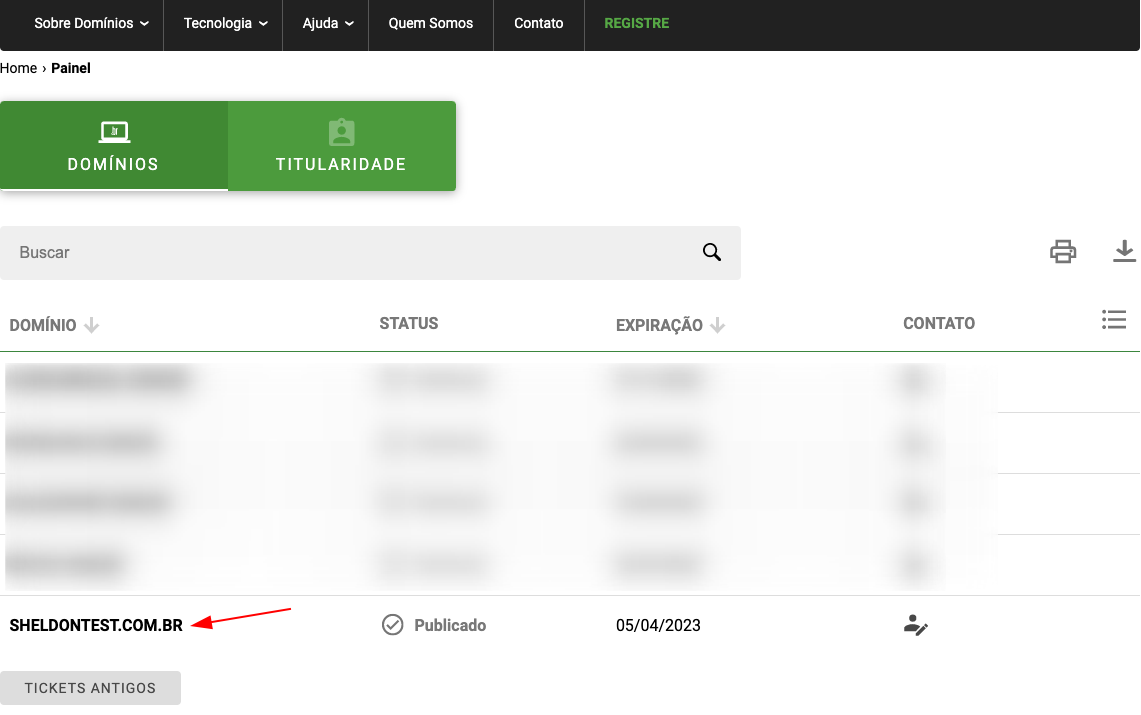Screen dimensions: 1141x715
Task: Click the Tickets Antigos button
Action: (x=90, y=688)
